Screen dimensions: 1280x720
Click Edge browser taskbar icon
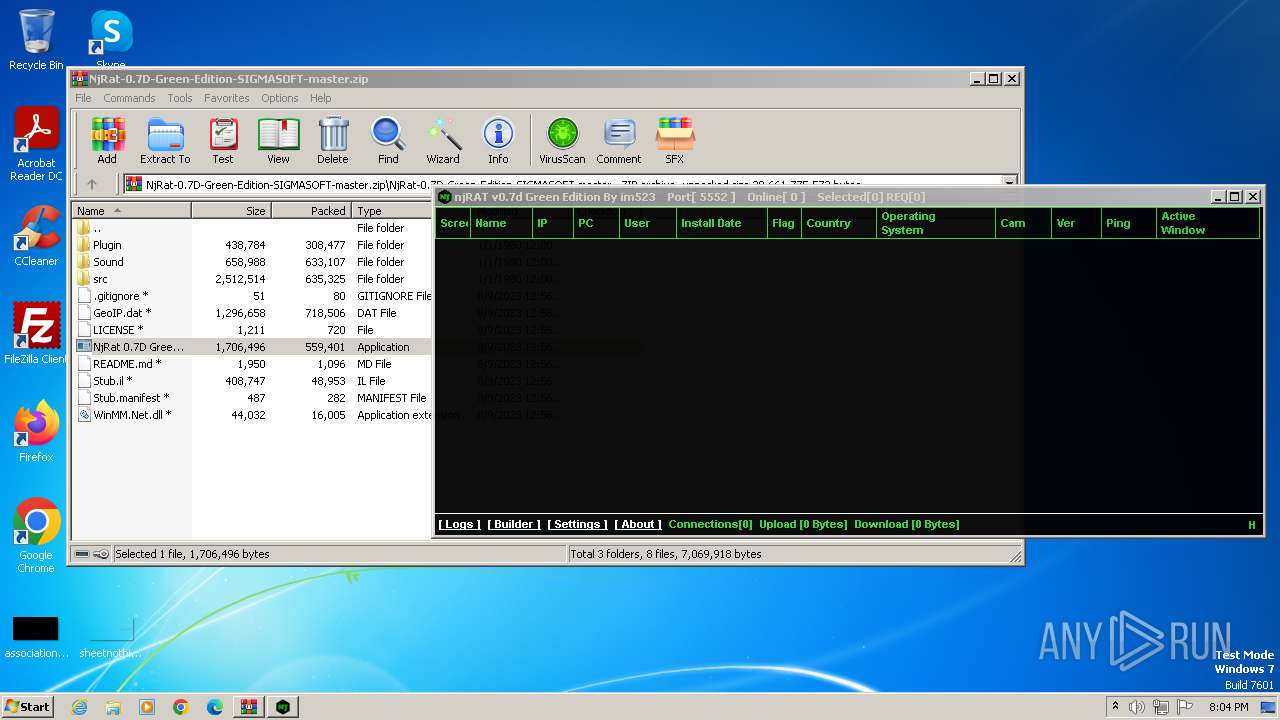coord(214,707)
